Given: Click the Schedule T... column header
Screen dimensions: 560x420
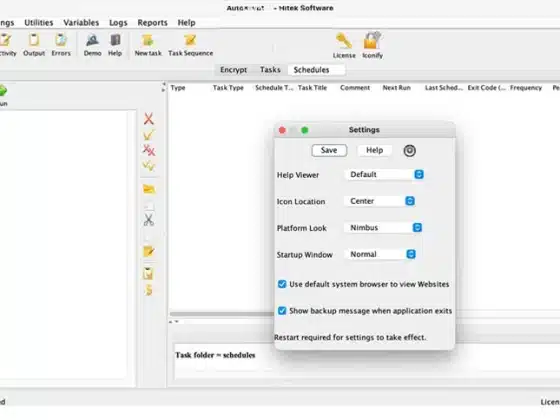Looking at the screenshot, I should [274, 88].
